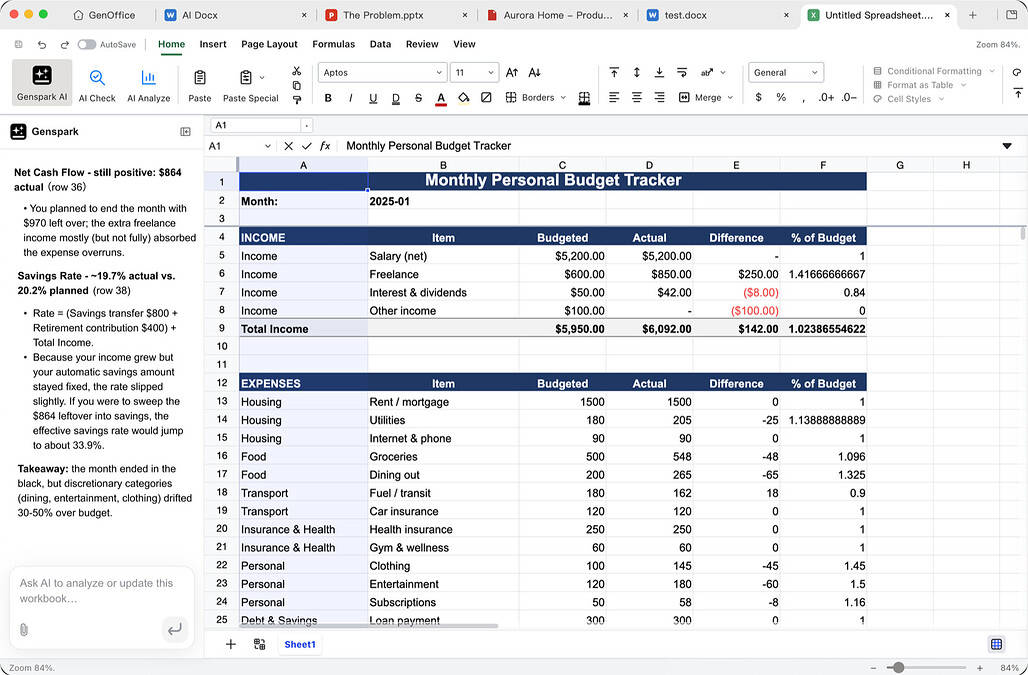Run AI Check on the workbook
This screenshot has width=1028, height=675.
[x=97, y=85]
